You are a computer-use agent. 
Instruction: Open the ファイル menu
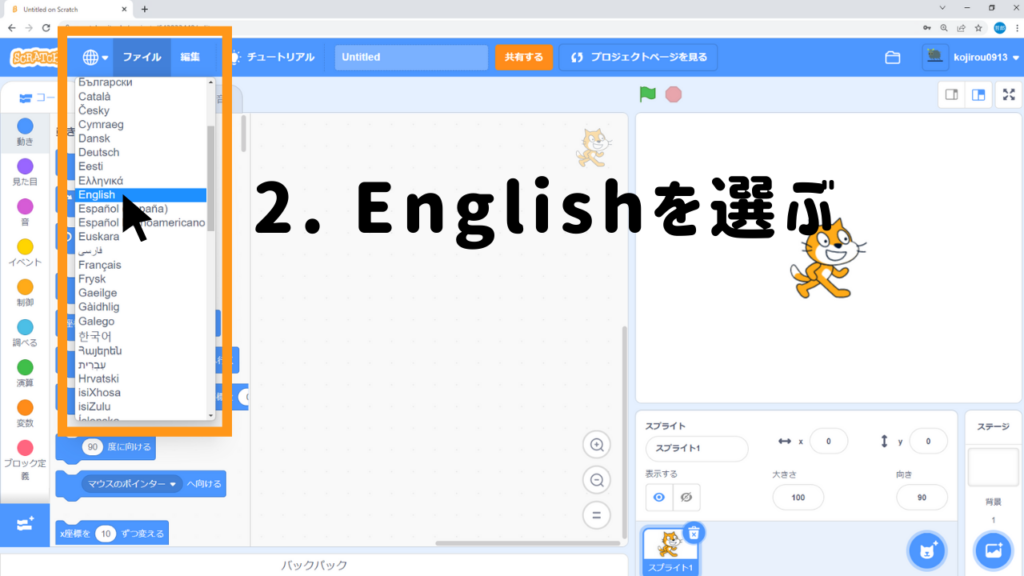[142, 57]
